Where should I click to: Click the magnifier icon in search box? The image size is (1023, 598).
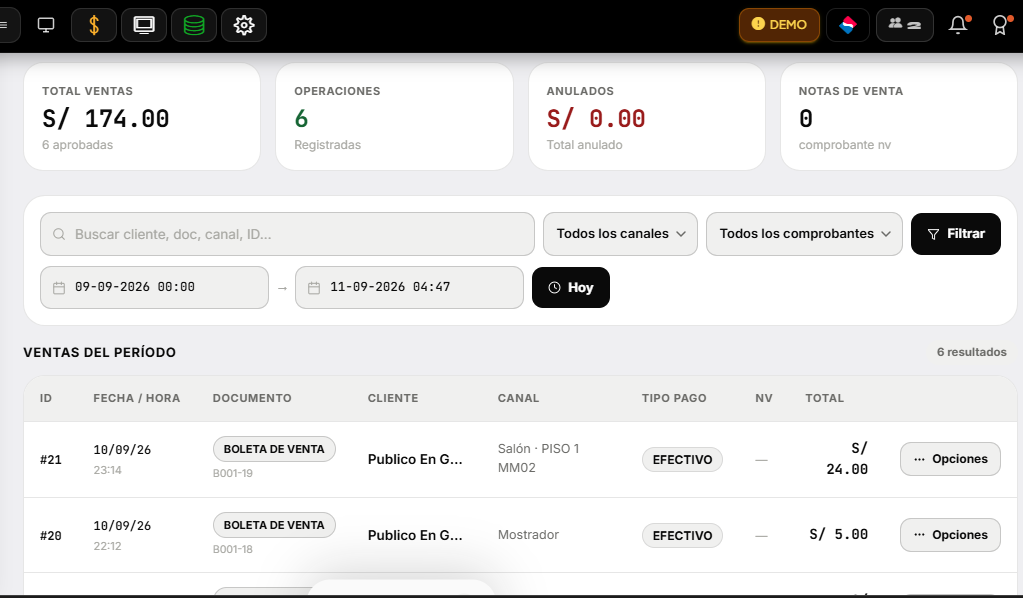point(59,234)
